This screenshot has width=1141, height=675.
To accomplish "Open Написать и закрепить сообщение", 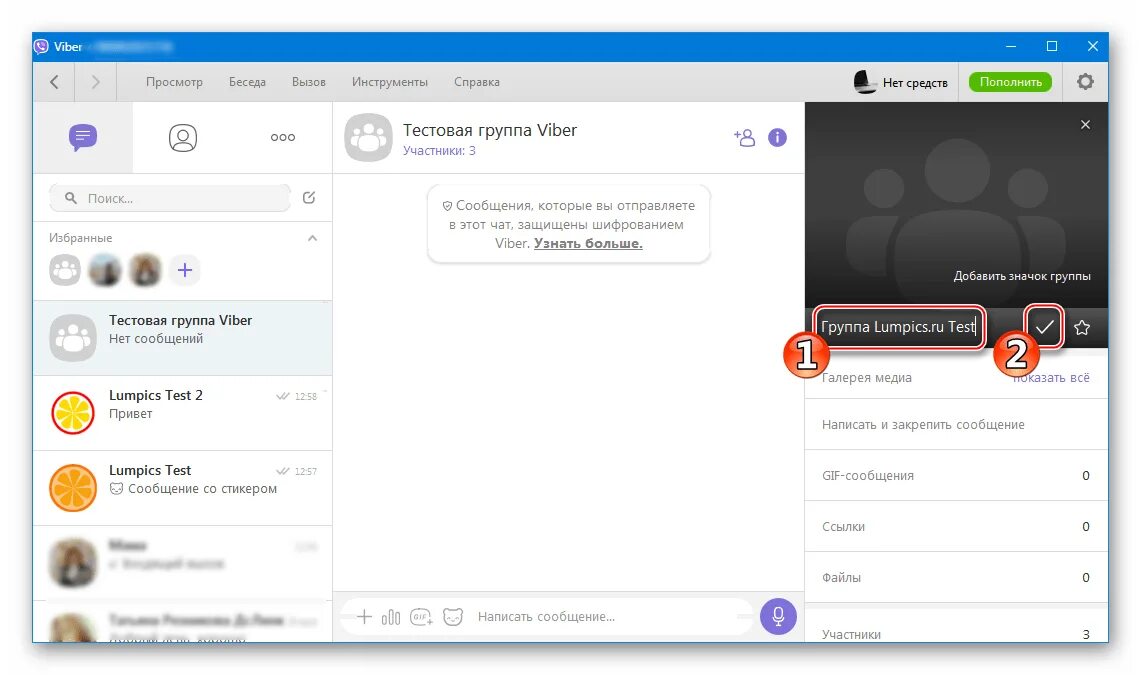I will coord(956,424).
